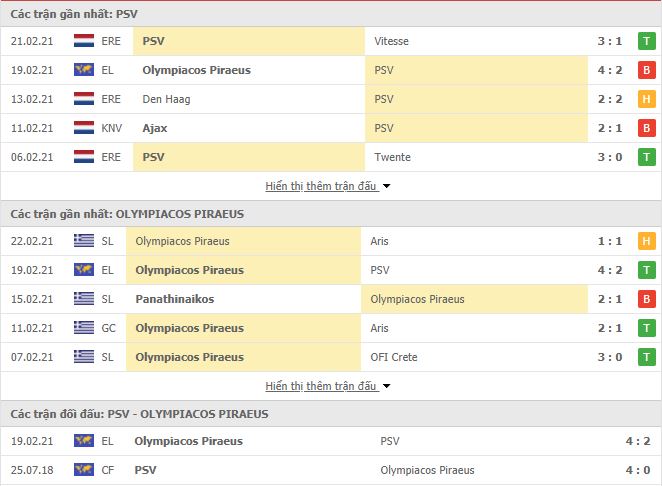This screenshot has height=486, width=662.
Task: Click 'Hiển thị thêm trận đấu' under Olympiacos list
Action: (320, 386)
